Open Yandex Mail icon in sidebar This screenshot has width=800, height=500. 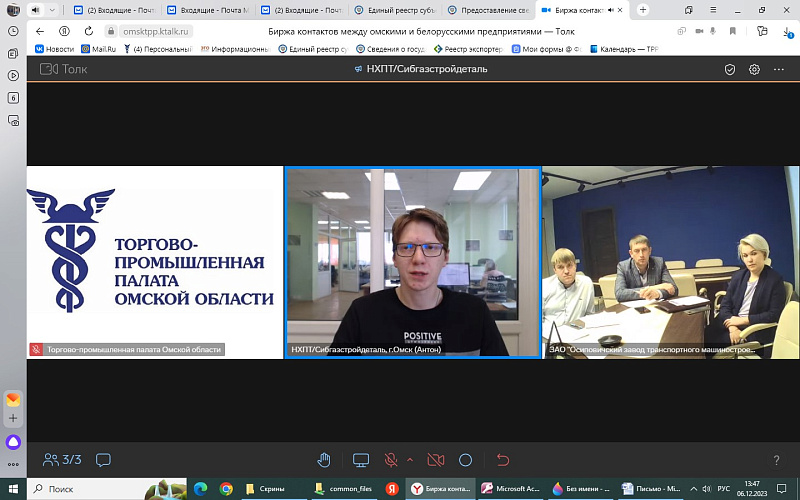click(13, 399)
